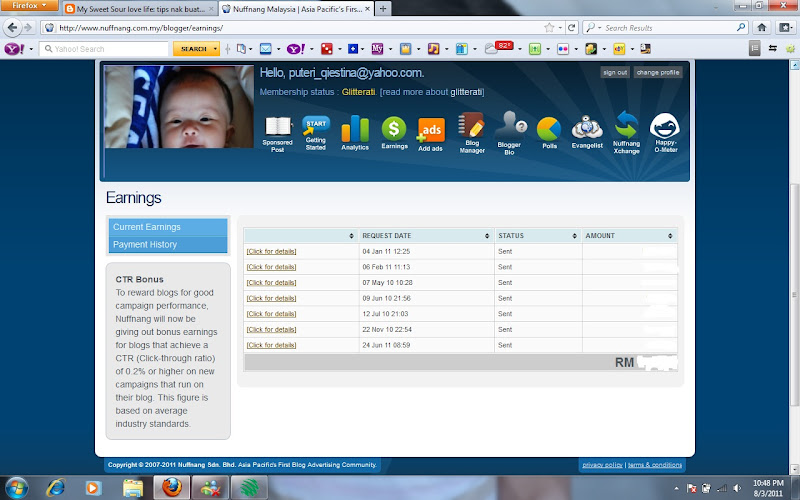Follow the glitterati read more link
800x500 pixels.
click(x=466, y=92)
